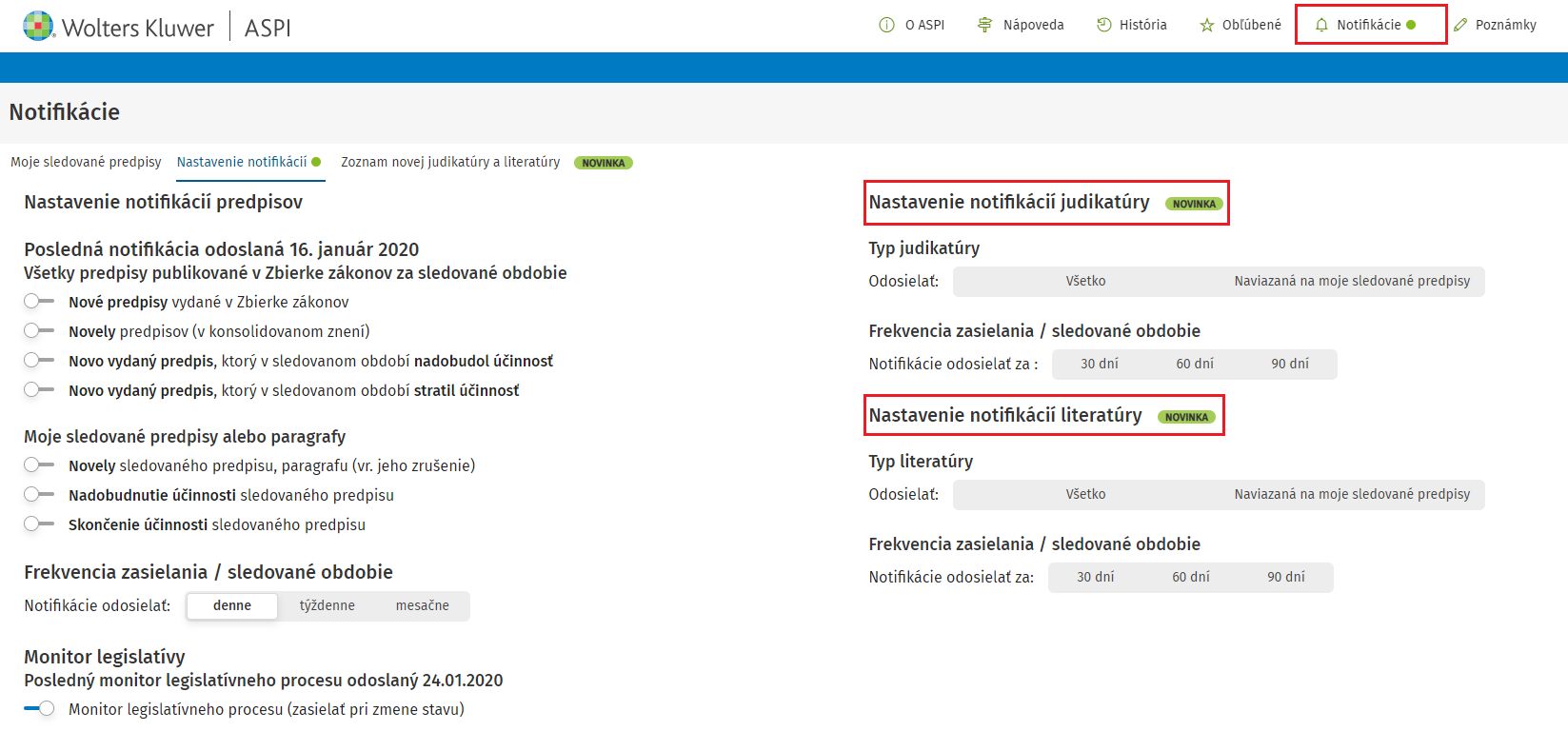Choose Všetko for Typ judikatúry
The image size is (1568, 751).
pos(1085,281)
